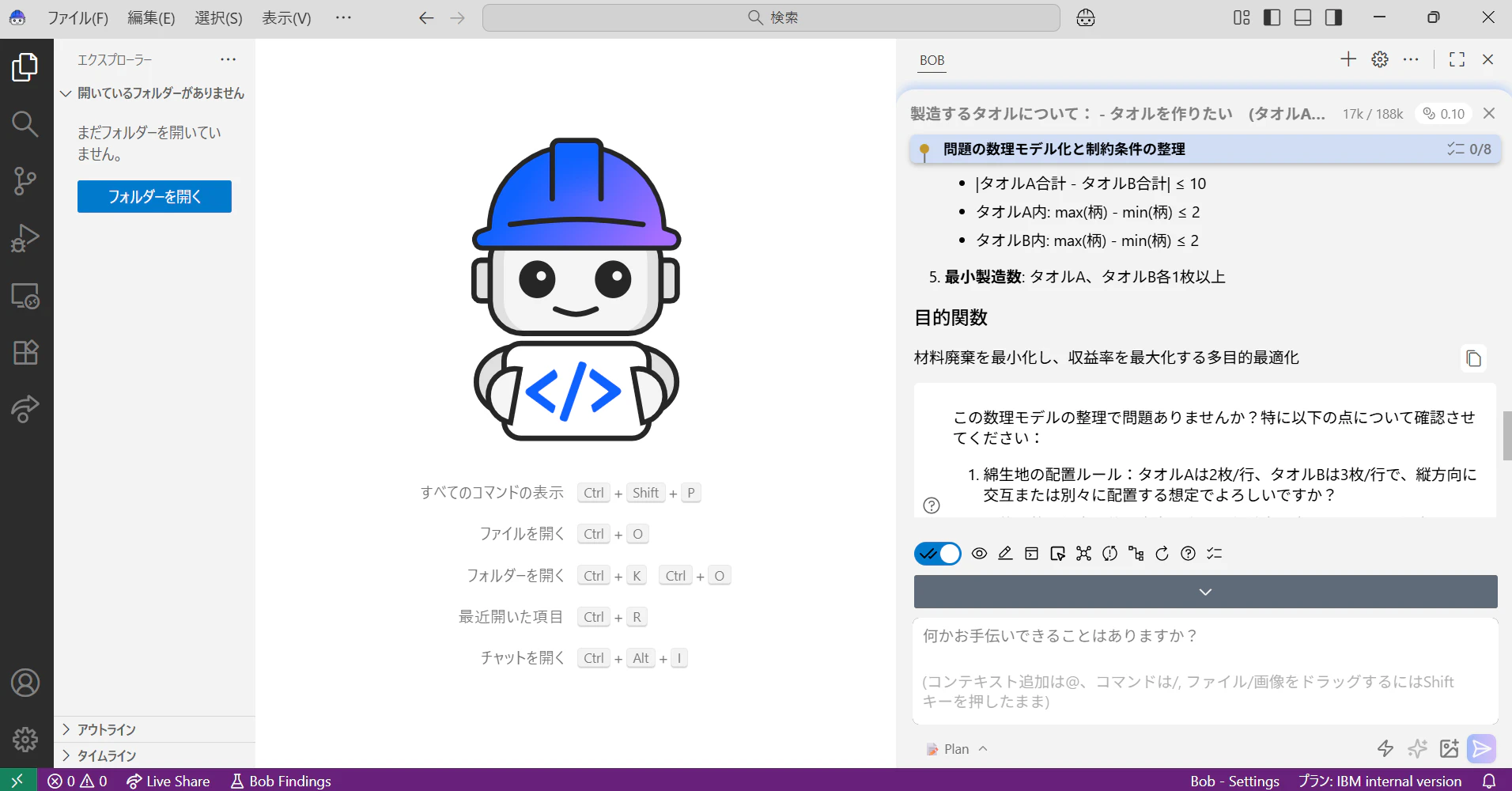The width and height of the screenshot is (1512, 791).
Task: Click the Bob face icon beside search bar
Action: [1086, 17]
